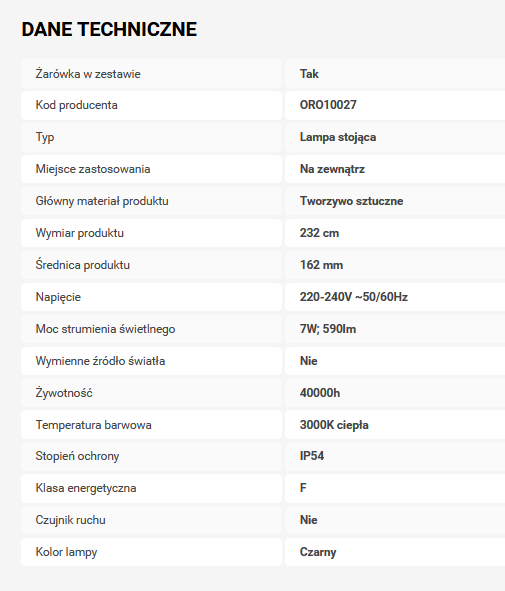Select the Główny materiał produktu label
505x591 pixels.
tap(102, 201)
